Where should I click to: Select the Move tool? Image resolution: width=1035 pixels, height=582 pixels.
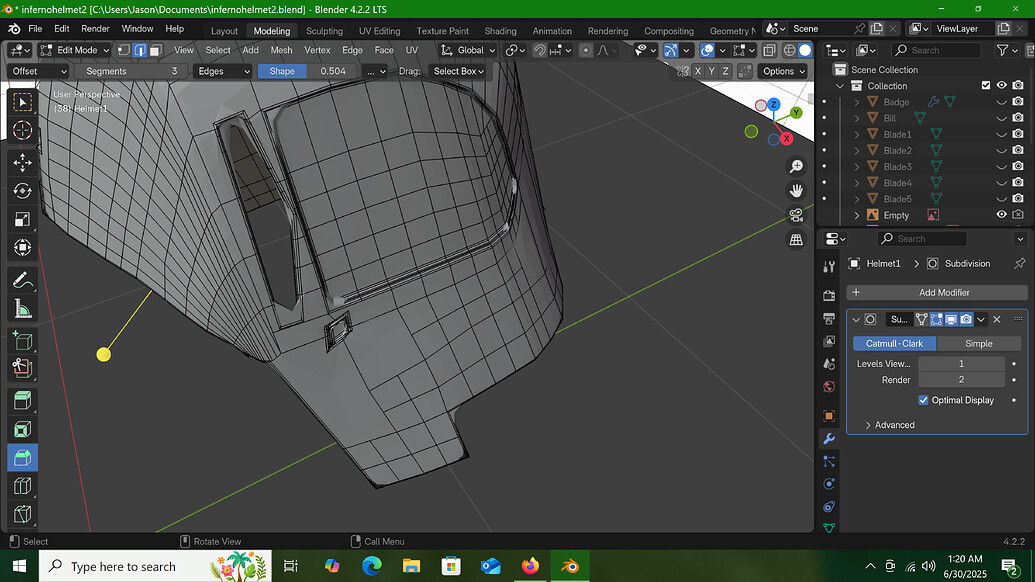click(x=22, y=163)
